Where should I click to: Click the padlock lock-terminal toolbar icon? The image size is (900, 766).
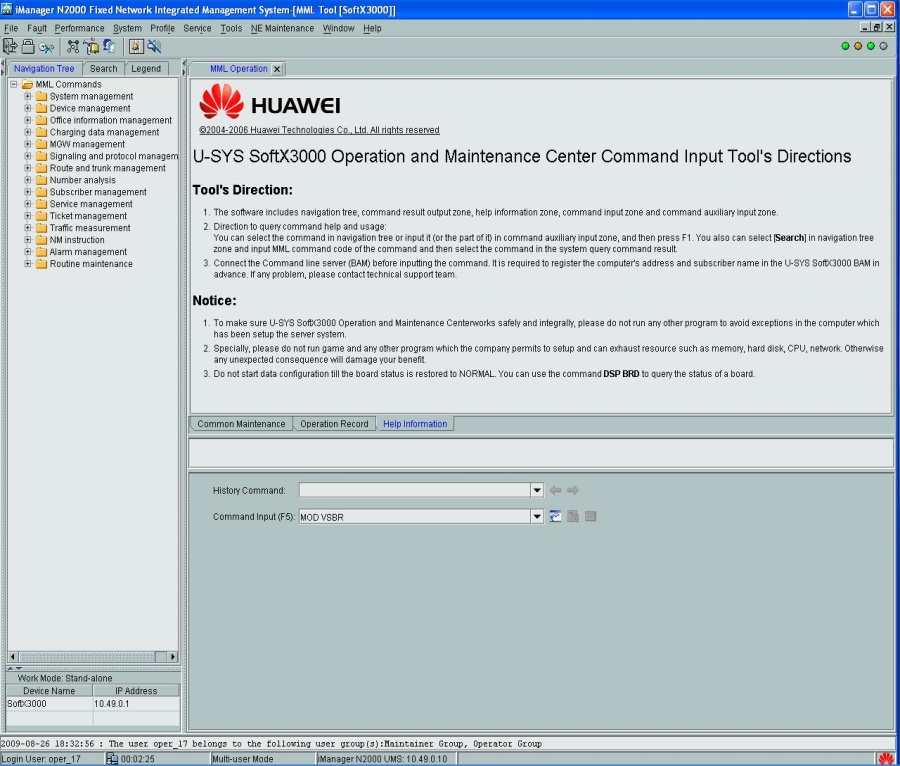(28, 46)
